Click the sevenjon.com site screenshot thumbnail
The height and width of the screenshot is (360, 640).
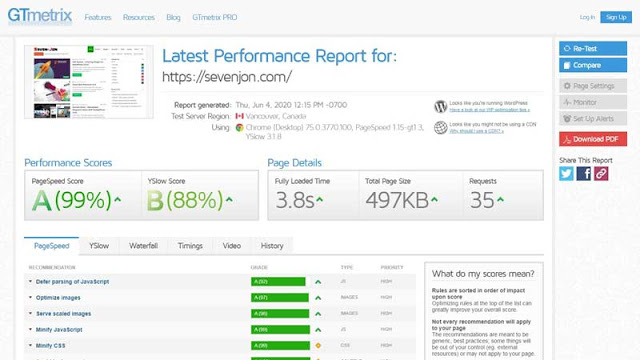tap(89, 82)
